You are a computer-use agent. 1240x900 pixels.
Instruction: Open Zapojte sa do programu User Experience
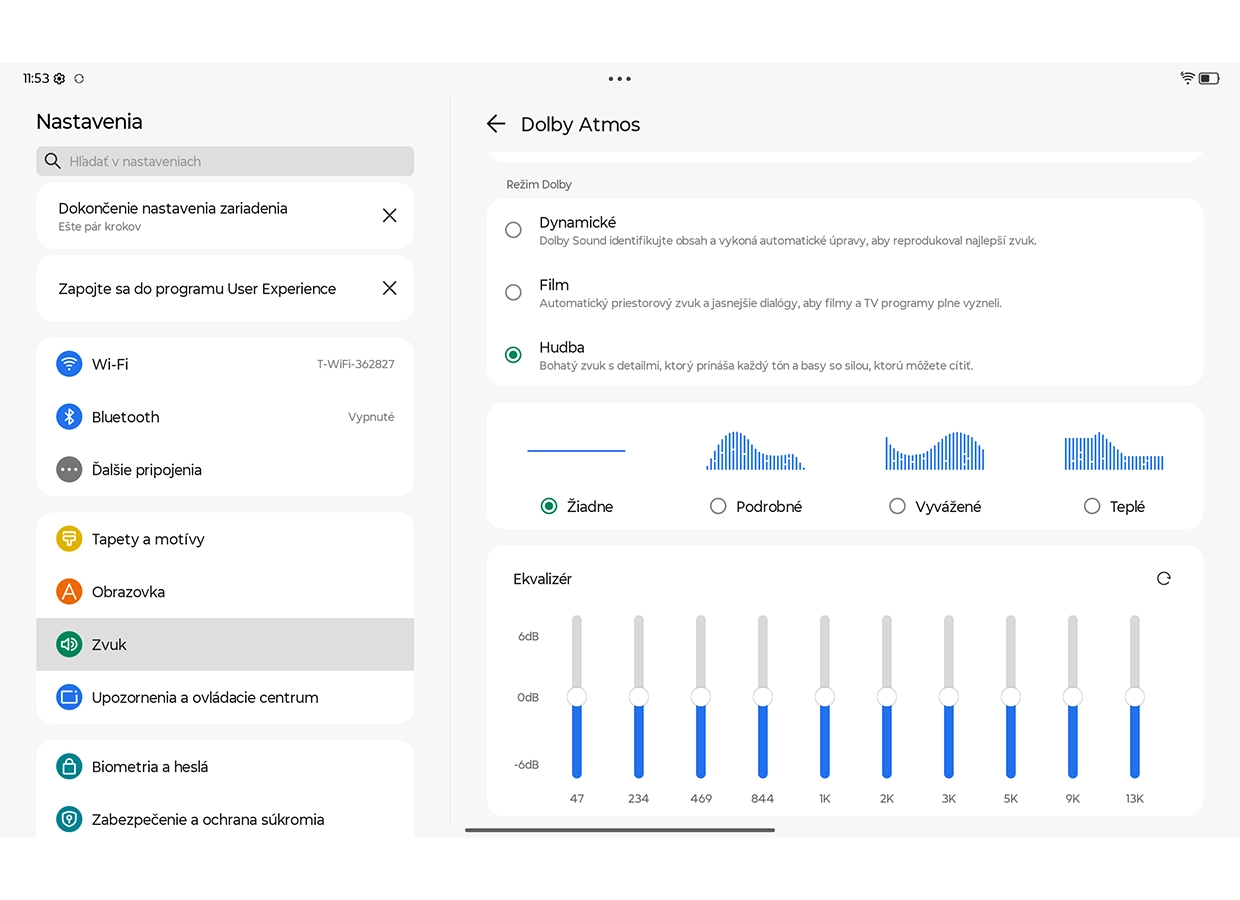[225, 288]
